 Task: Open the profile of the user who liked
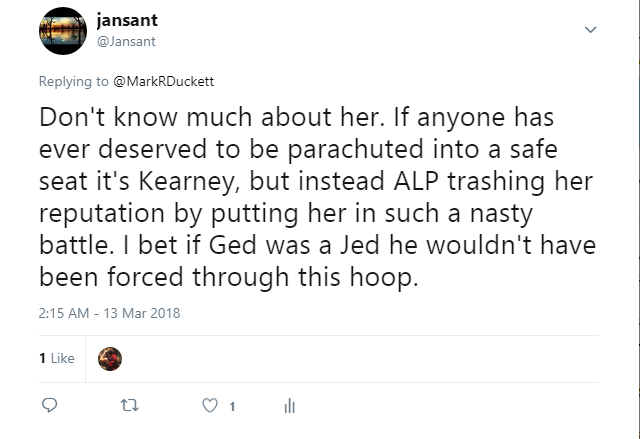tap(110, 359)
